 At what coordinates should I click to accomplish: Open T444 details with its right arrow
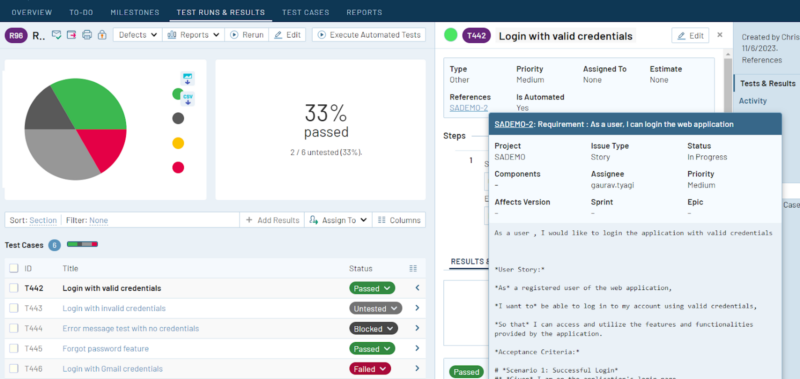point(417,329)
